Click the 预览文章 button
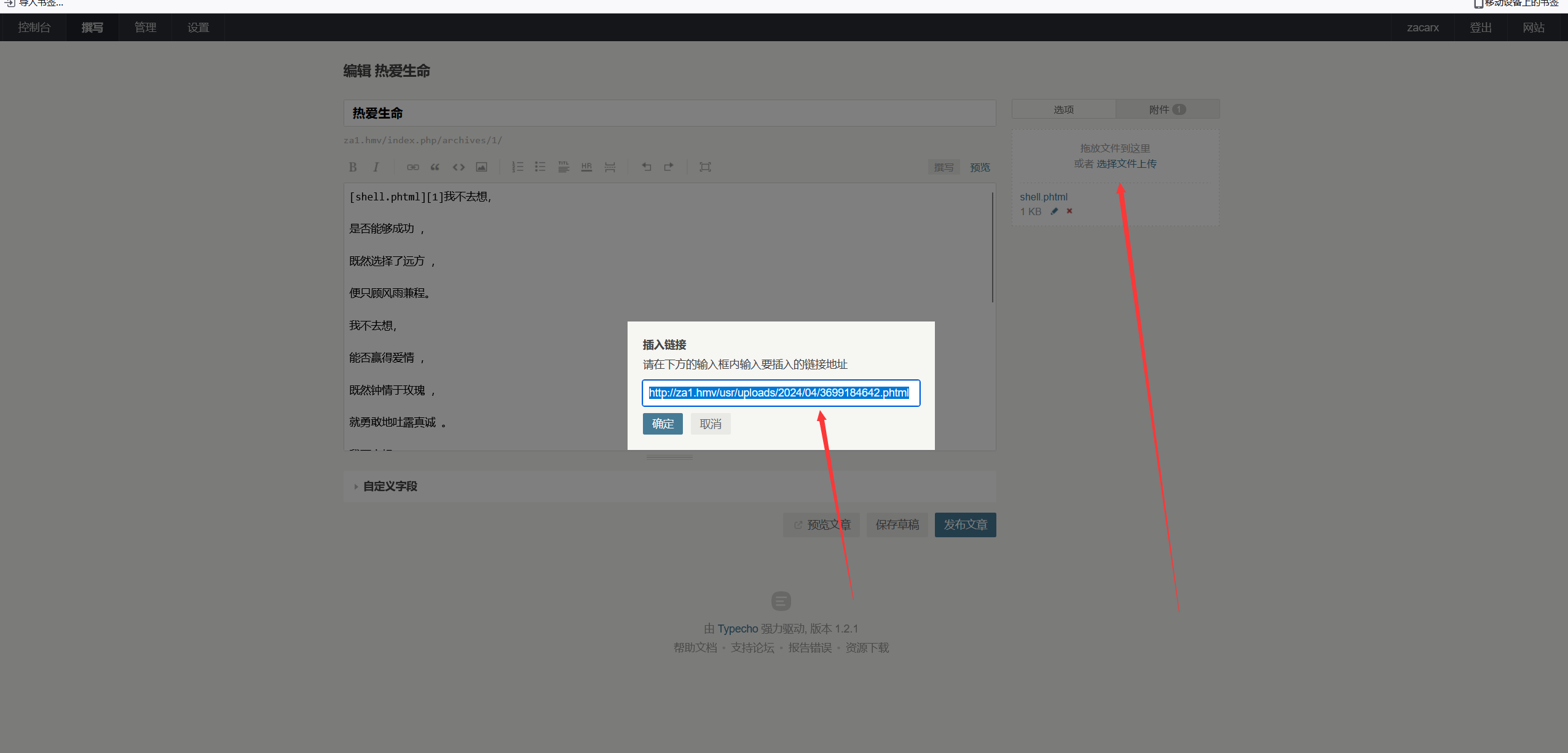Image resolution: width=1568 pixels, height=753 pixels. [x=822, y=525]
